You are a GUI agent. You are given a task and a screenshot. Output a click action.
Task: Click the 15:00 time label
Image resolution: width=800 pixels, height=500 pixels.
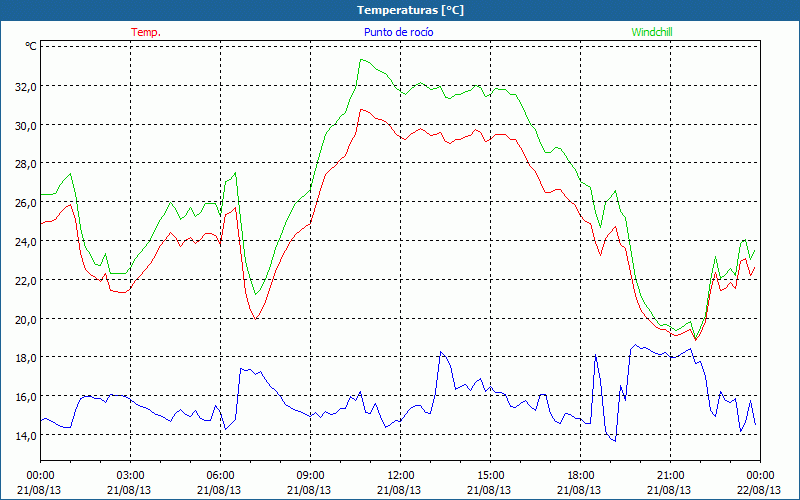490,476
